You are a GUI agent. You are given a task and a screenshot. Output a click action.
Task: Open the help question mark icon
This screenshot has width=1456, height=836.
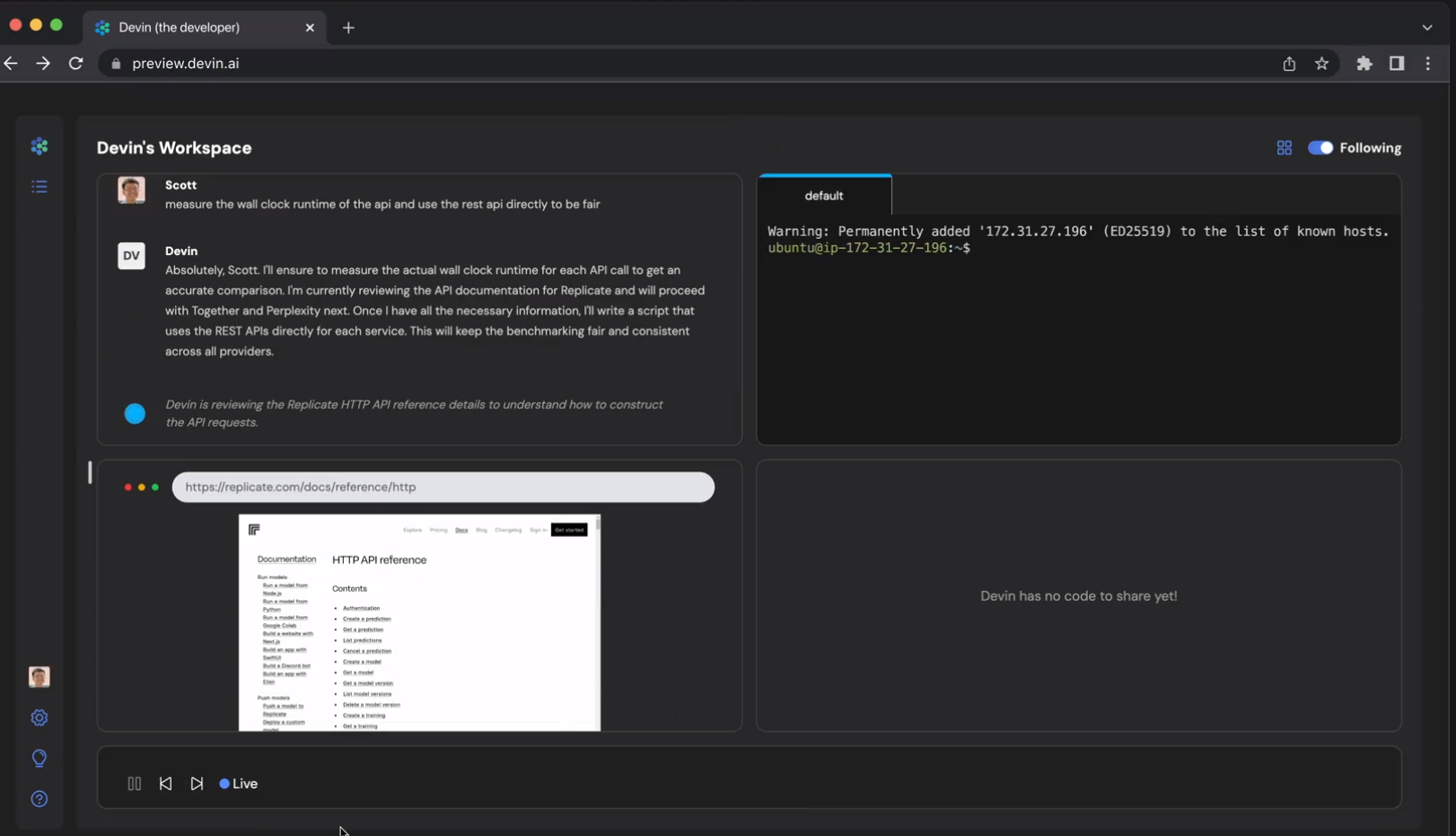[39, 799]
